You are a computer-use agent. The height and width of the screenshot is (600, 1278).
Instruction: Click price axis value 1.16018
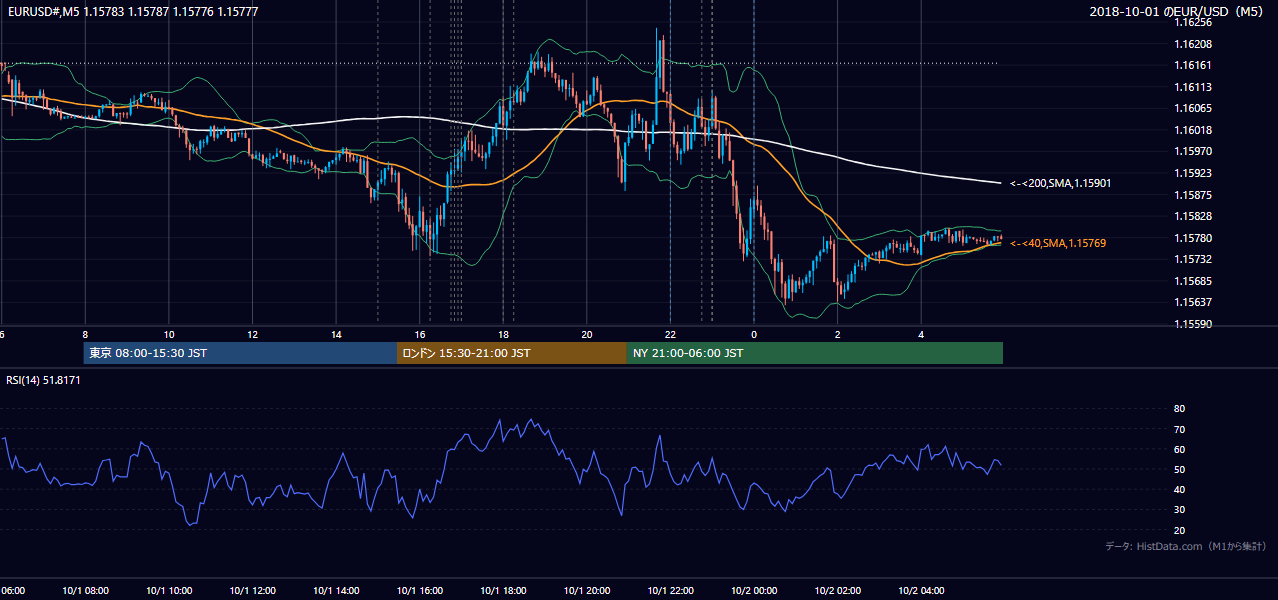tap(1193, 130)
